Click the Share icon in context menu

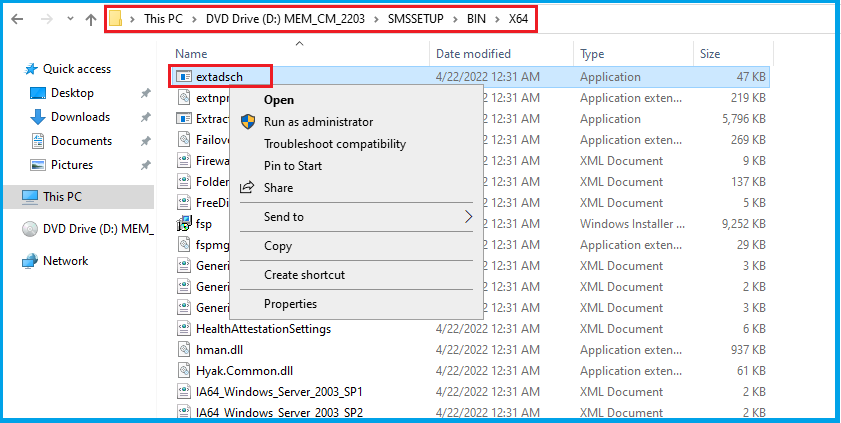(248, 188)
